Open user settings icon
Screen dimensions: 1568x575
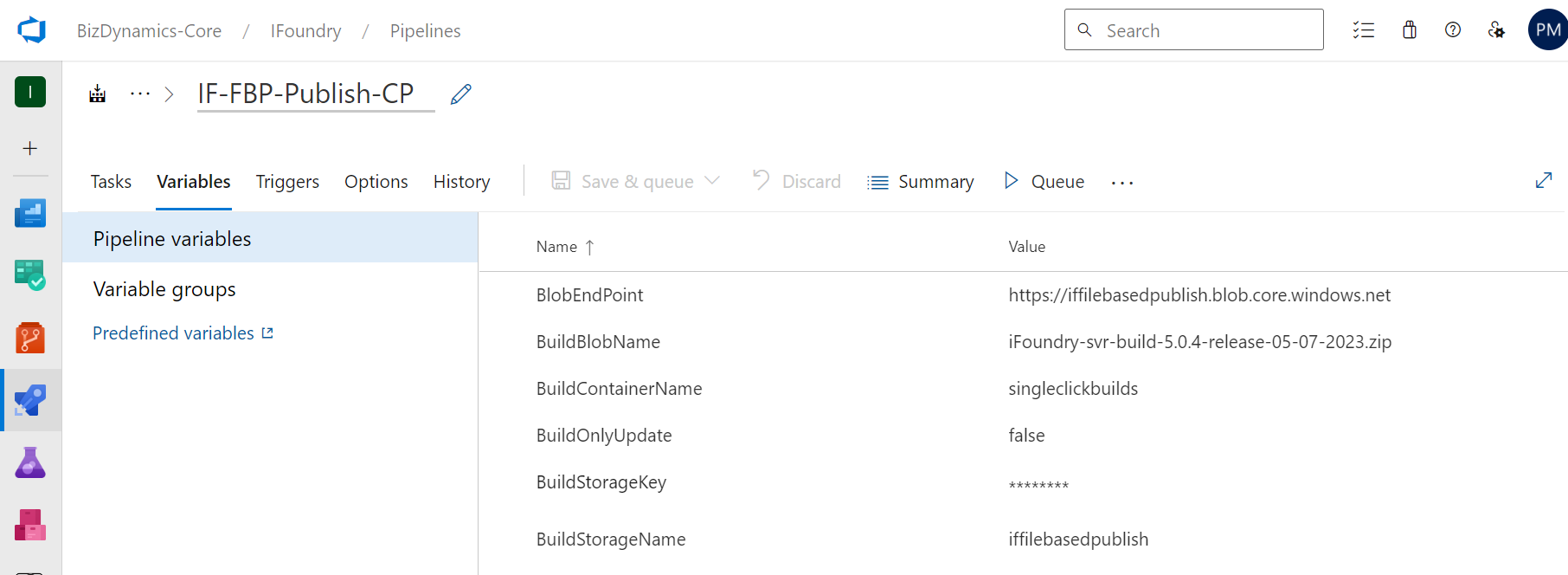coord(1496,30)
